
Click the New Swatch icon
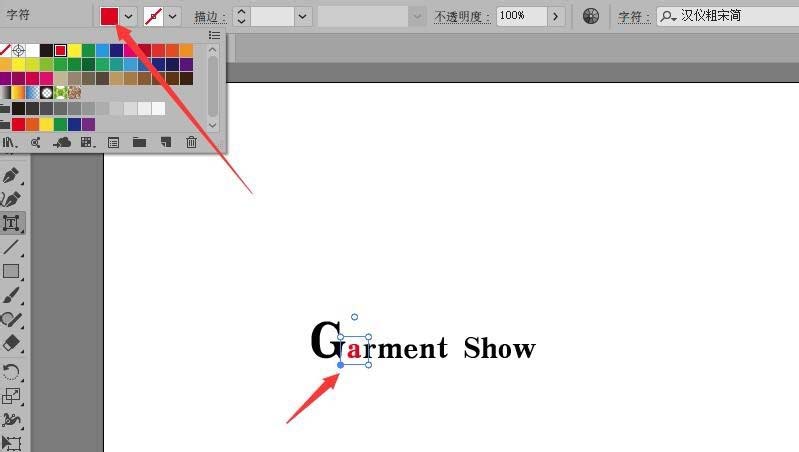coord(166,143)
